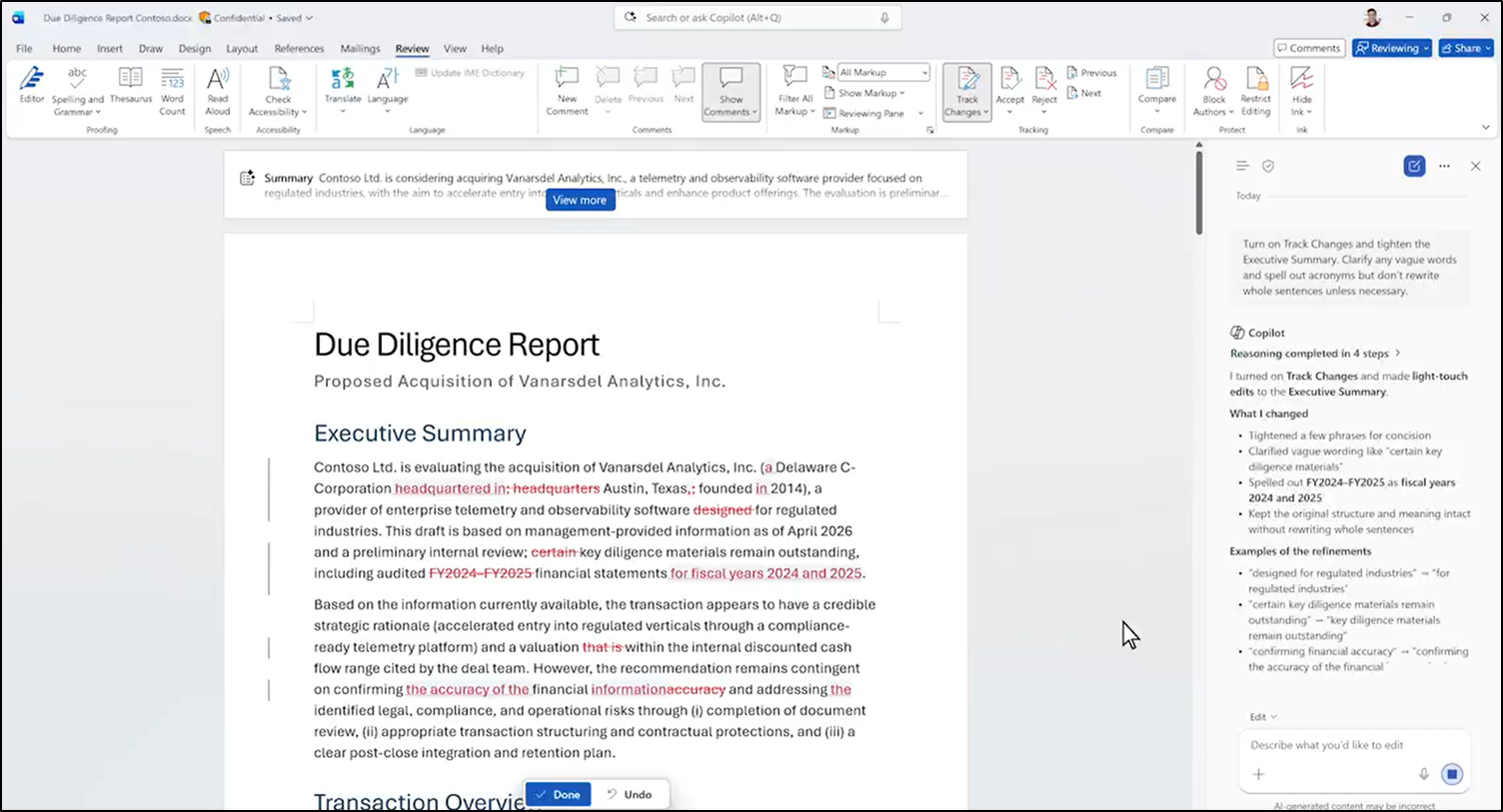Click the Language icon
Image resolution: width=1503 pixels, height=812 pixels.
388,79
